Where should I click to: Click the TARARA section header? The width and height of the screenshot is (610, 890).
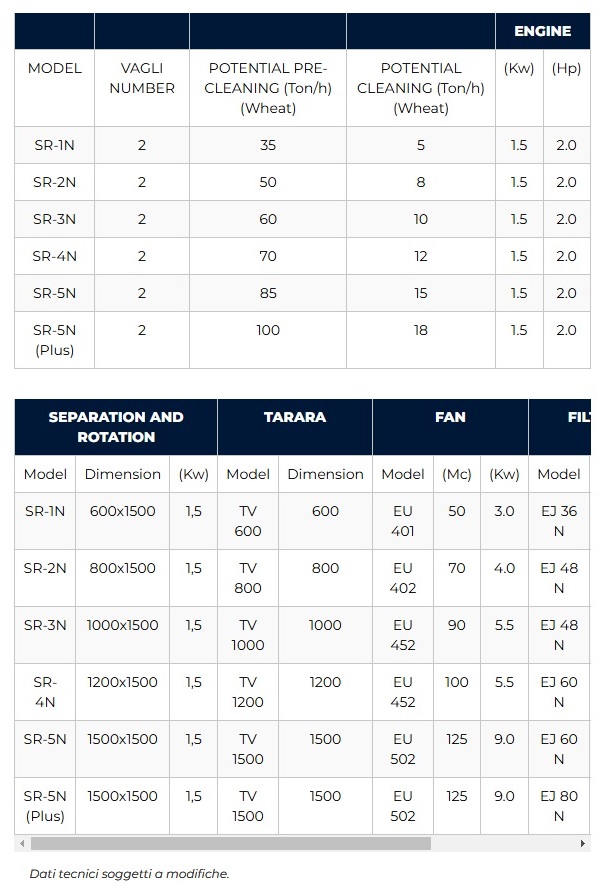pos(295,417)
